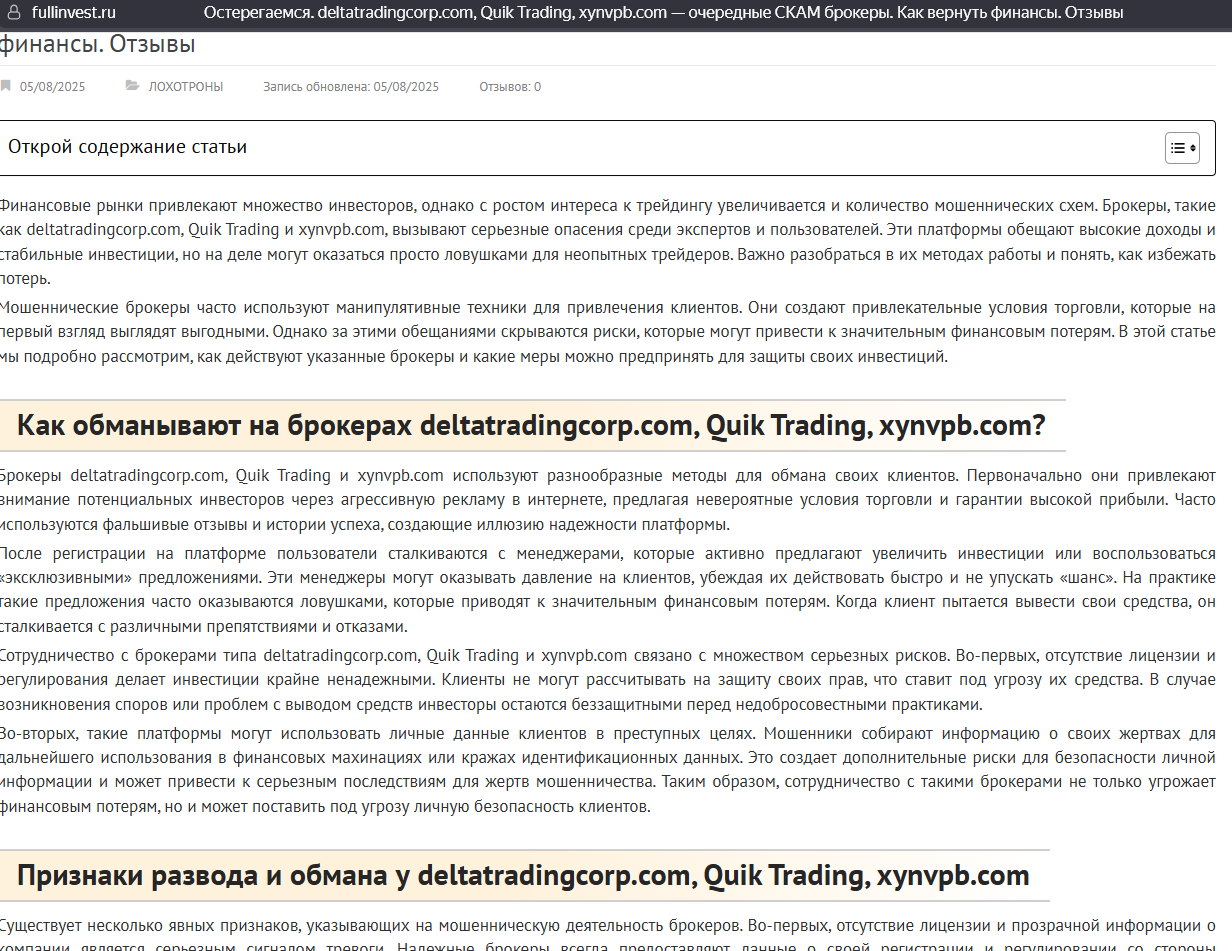Click the bookmark icon next to 05/08/2025
Viewport: 1232px width, 951px height.
point(5,86)
